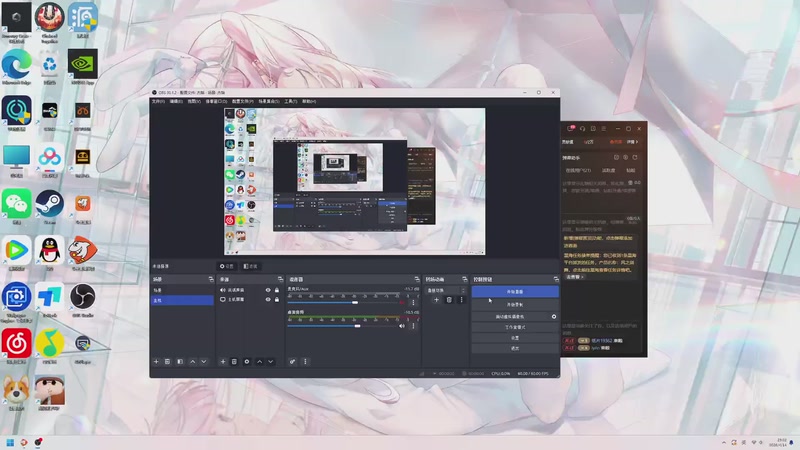Open transition properties three-dot menu in Scene Transitions
This screenshot has height=450, width=800.
[461, 300]
